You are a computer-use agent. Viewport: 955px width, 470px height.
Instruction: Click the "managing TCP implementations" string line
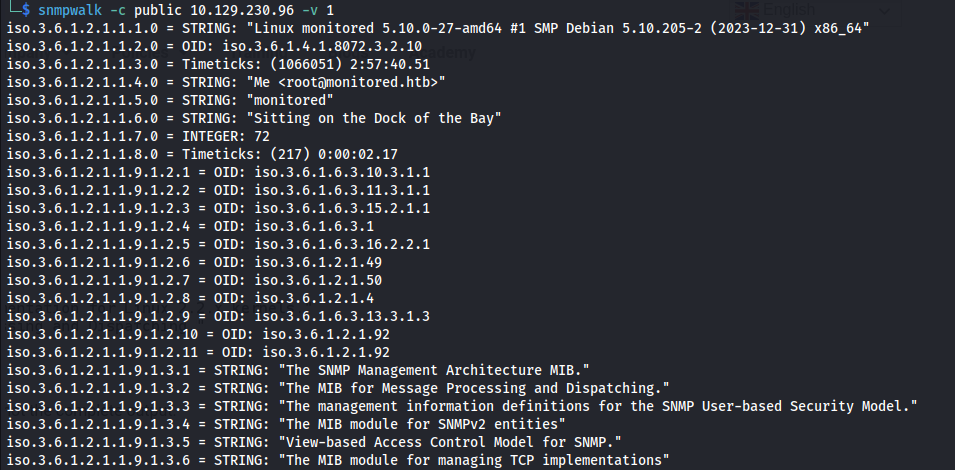tap(338, 460)
